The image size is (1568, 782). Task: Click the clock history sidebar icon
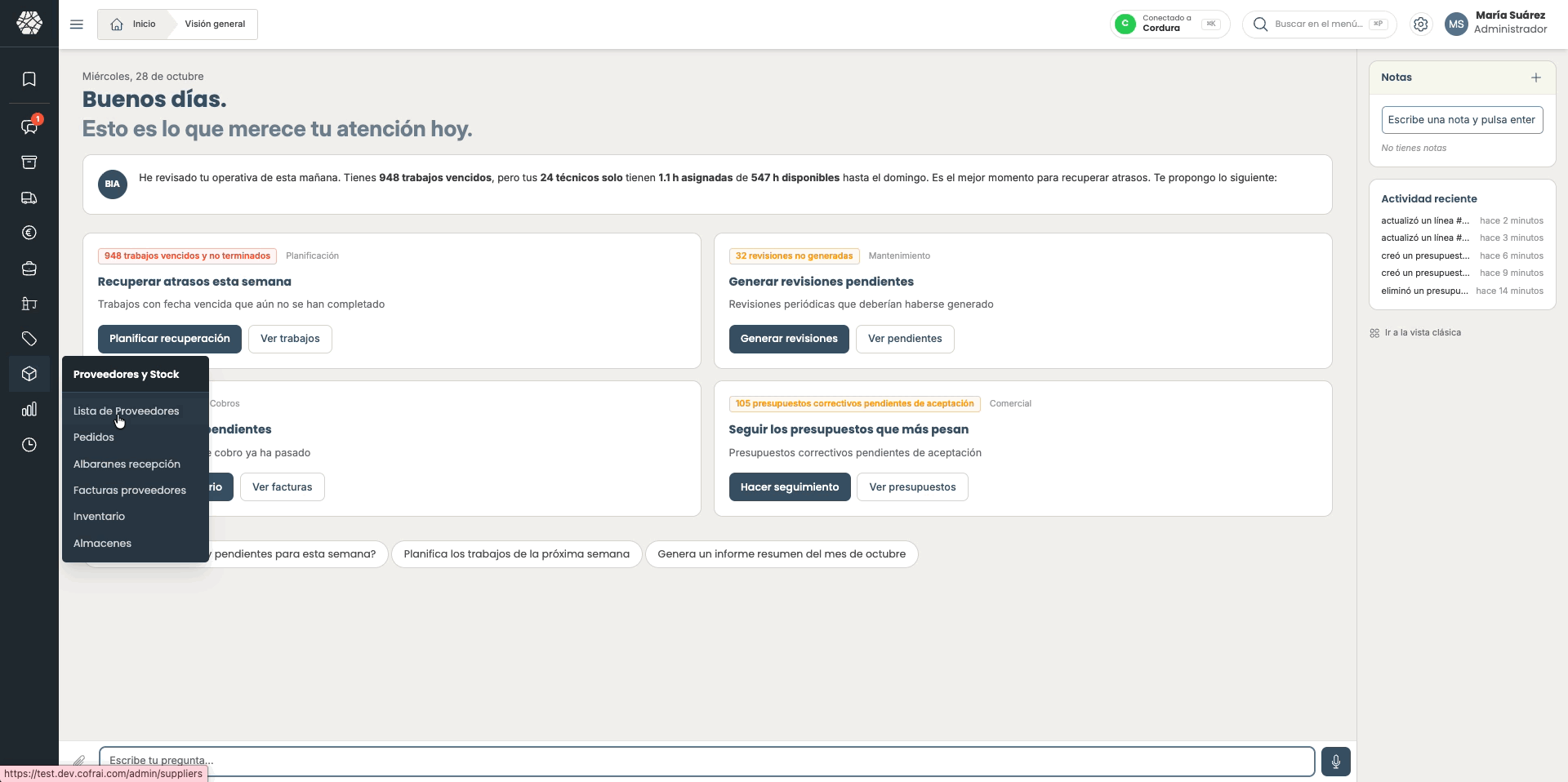[x=29, y=445]
